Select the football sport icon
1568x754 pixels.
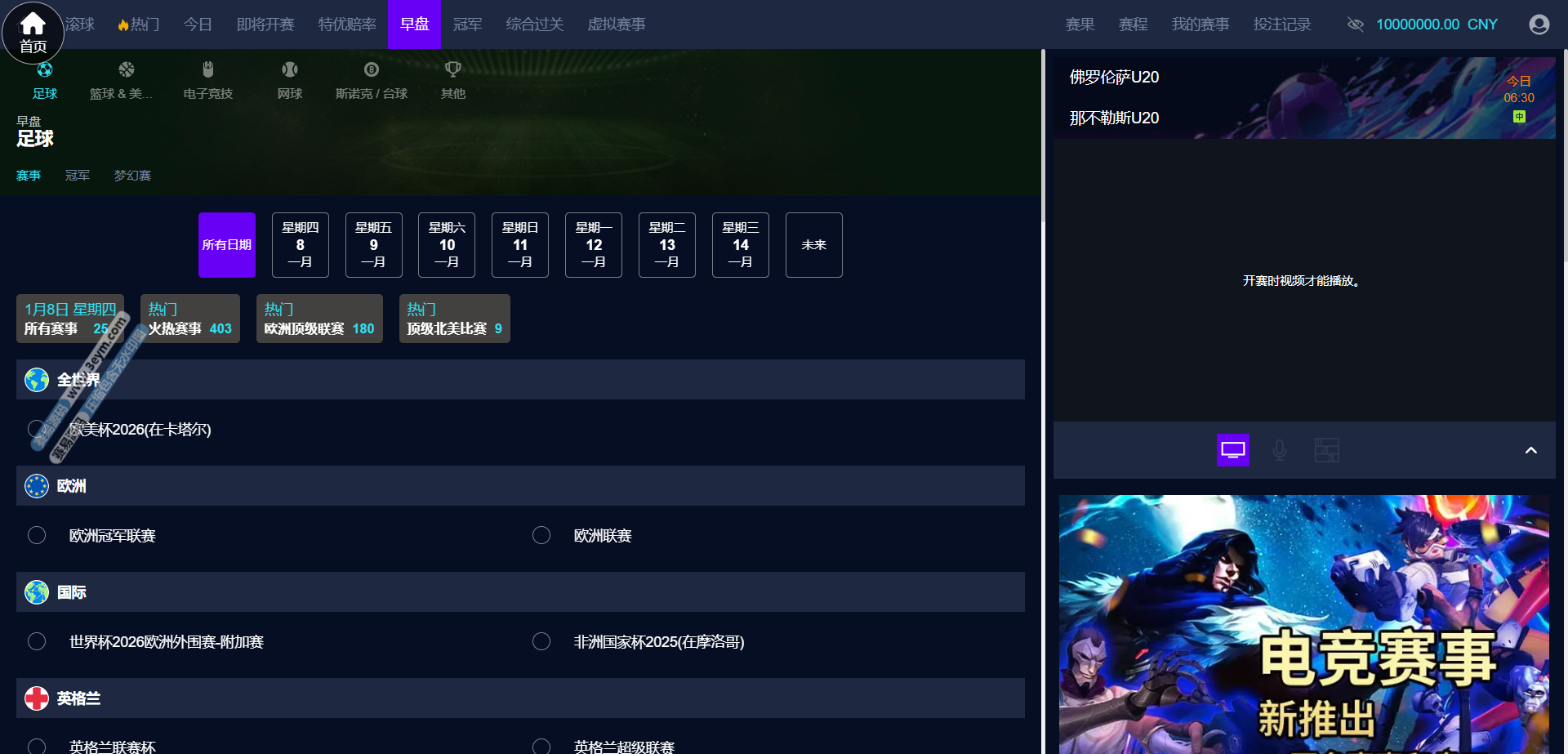click(x=45, y=70)
